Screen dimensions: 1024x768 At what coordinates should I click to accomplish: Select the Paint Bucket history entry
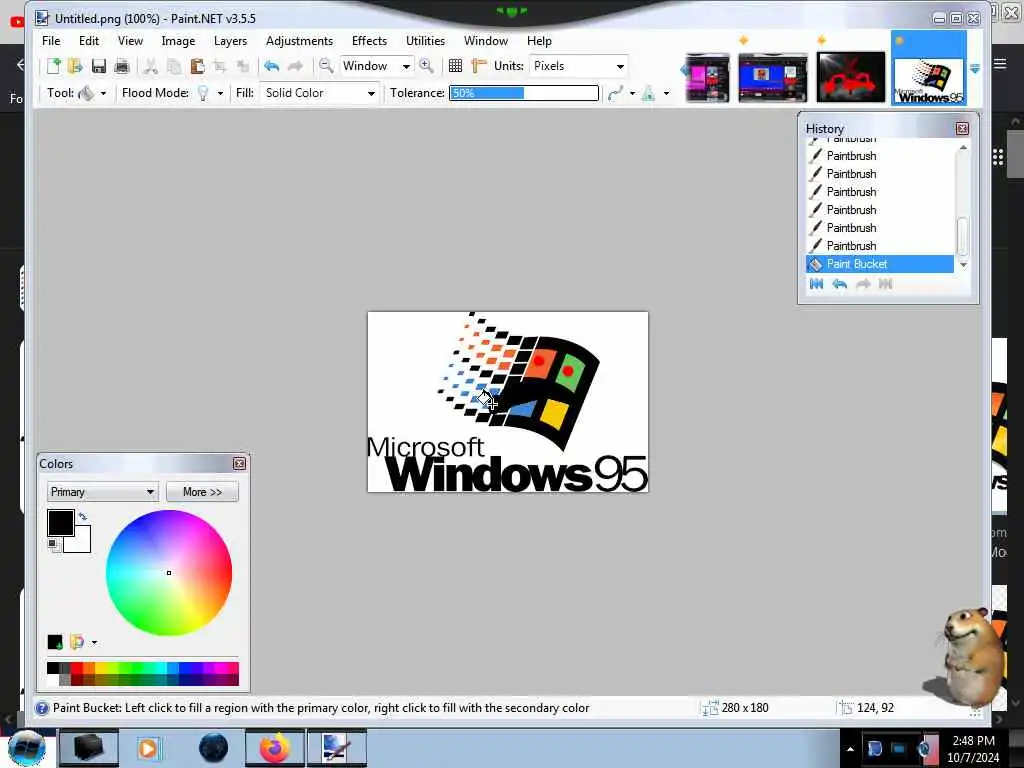[880, 264]
